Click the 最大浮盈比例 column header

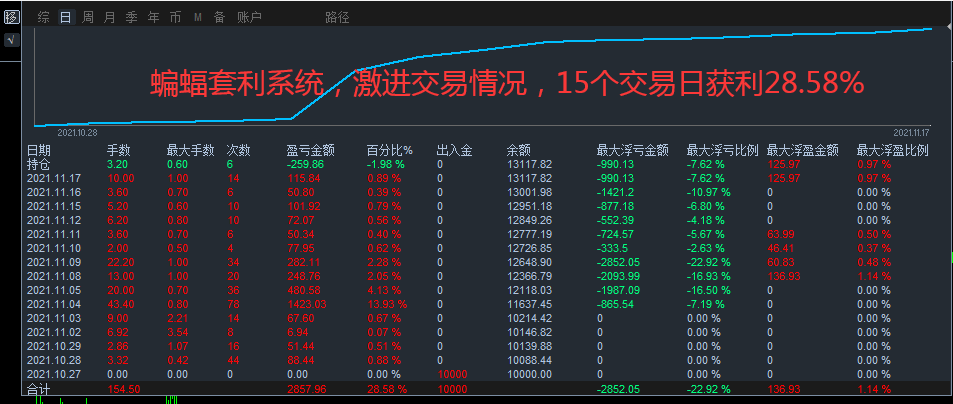pyautogui.click(x=893, y=151)
